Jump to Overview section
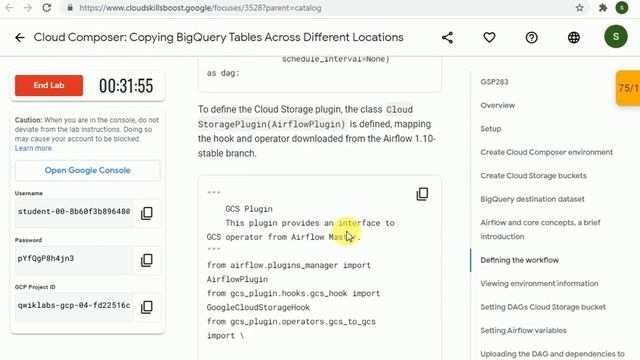The image size is (640, 360). tap(498, 105)
